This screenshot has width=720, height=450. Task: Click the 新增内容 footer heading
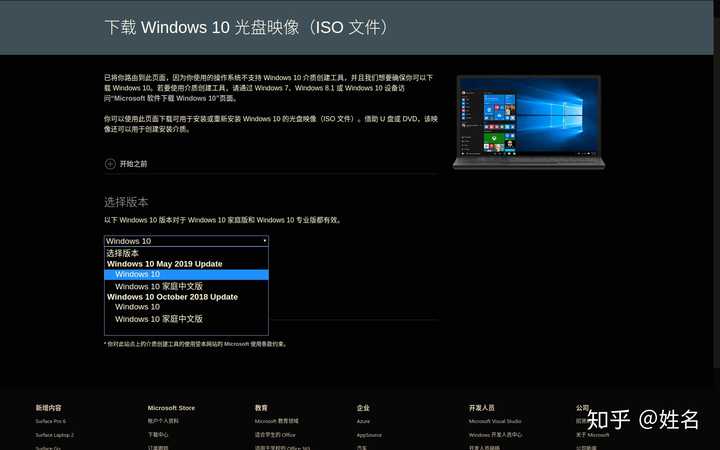pos(49,408)
